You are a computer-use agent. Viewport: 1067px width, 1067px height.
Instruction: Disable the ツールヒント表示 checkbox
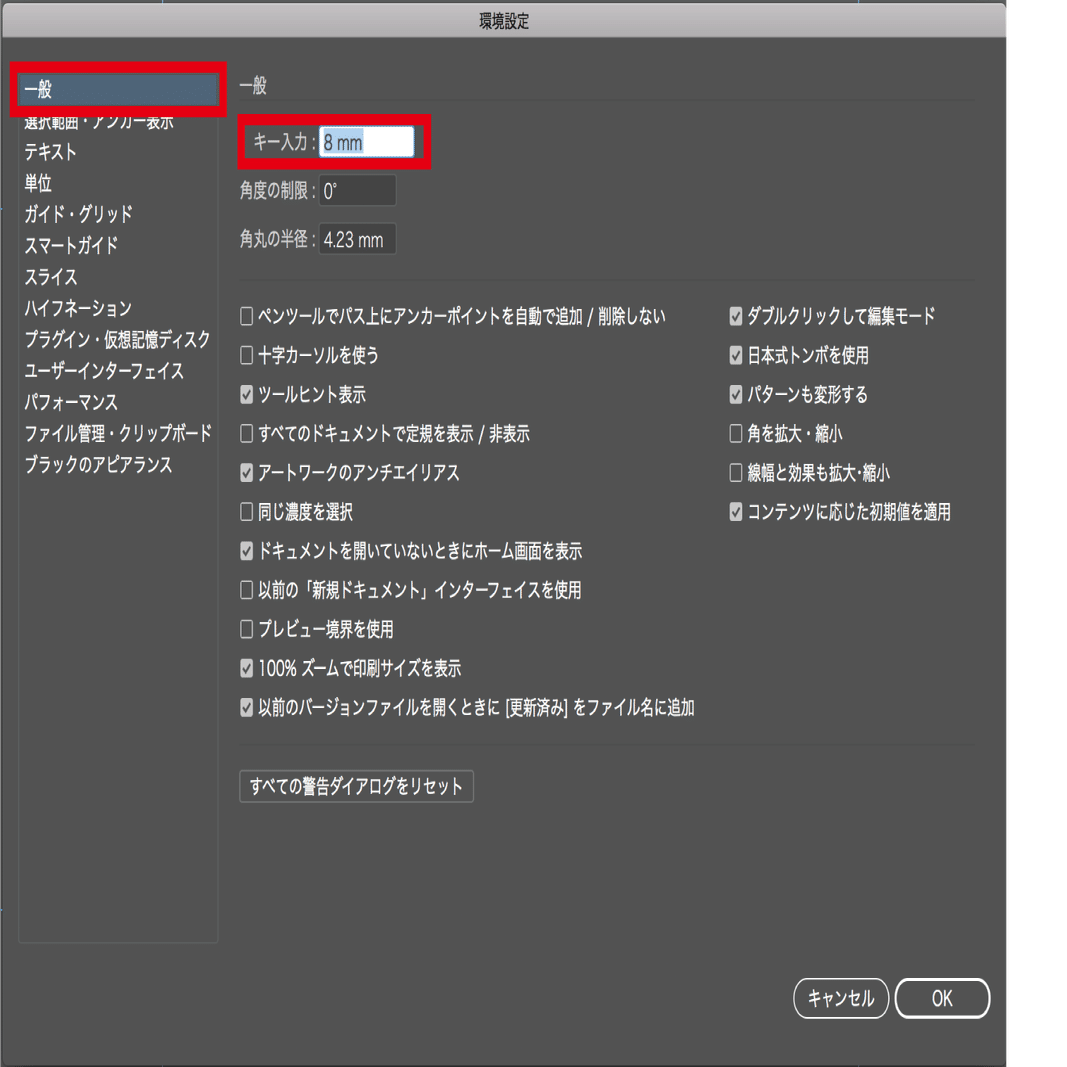(246, 395)
